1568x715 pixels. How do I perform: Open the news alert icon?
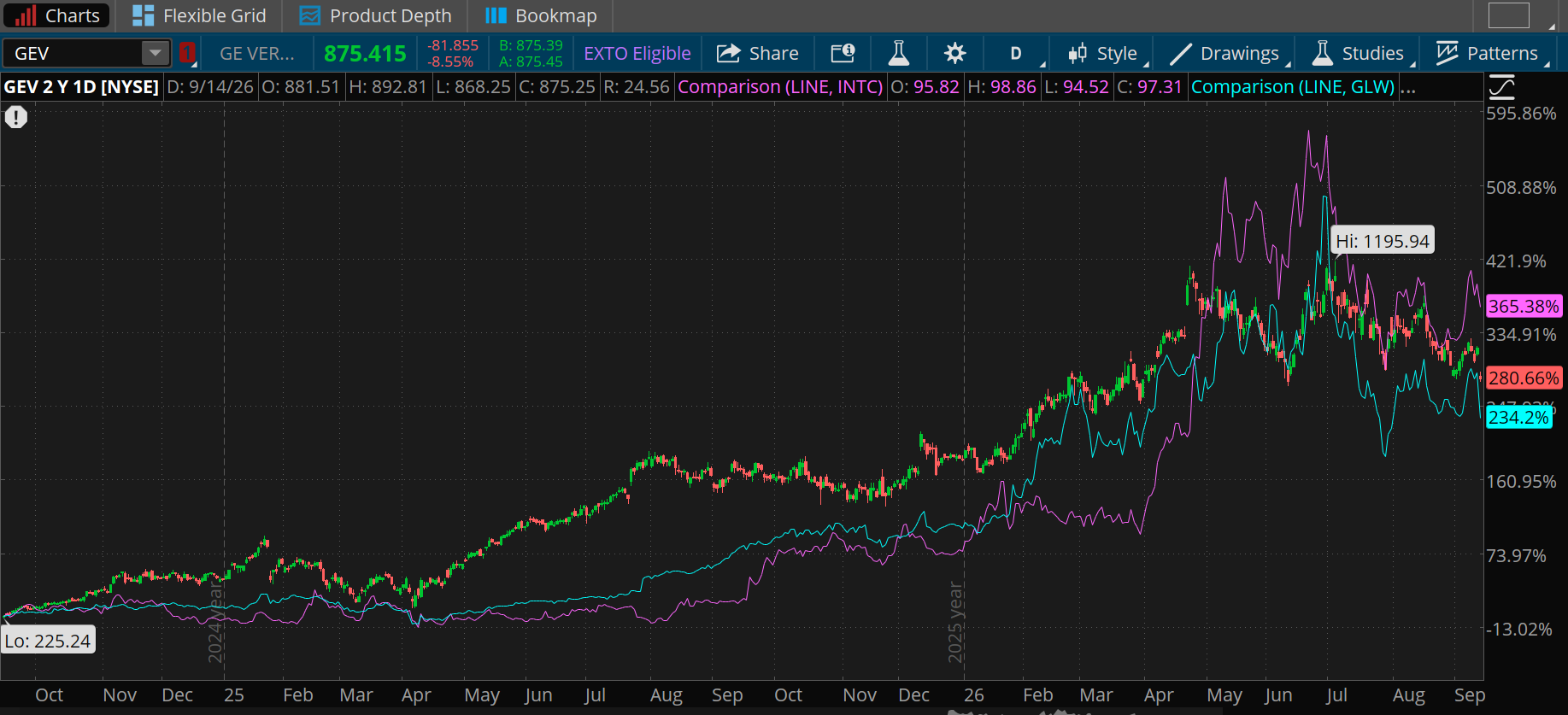(x=843, y=53)
